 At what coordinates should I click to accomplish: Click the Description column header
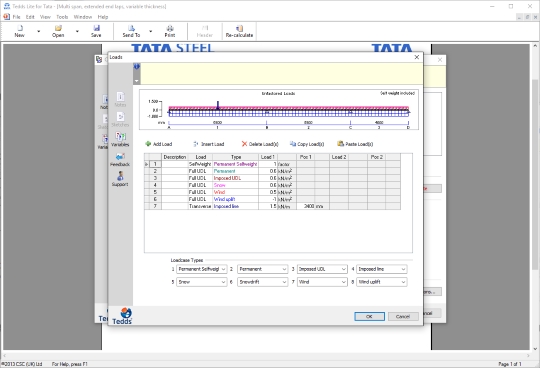click(175, 157)
